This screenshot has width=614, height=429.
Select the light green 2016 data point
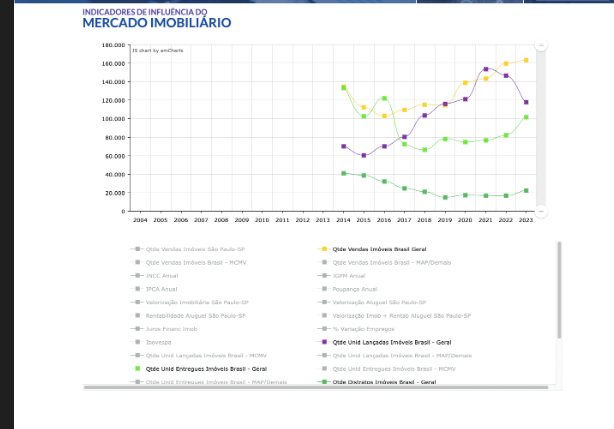385,98
